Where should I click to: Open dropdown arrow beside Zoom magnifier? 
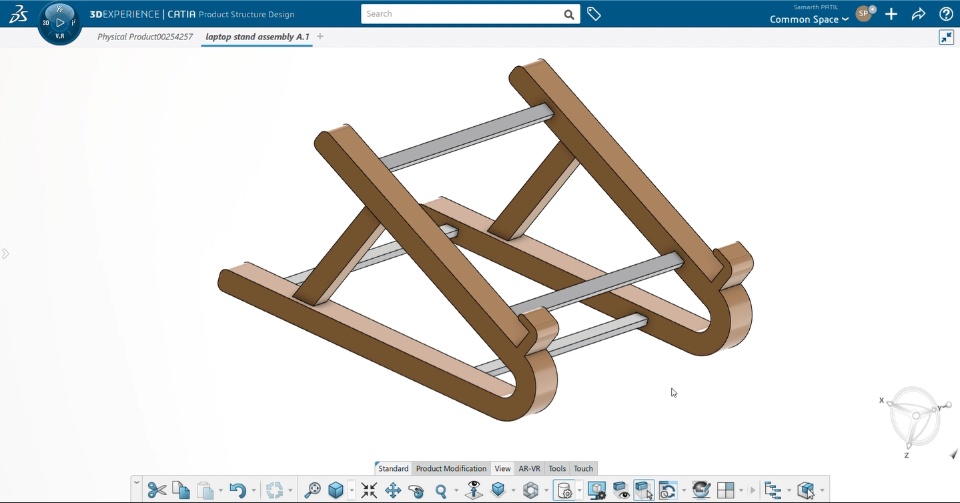click(456, 490)
